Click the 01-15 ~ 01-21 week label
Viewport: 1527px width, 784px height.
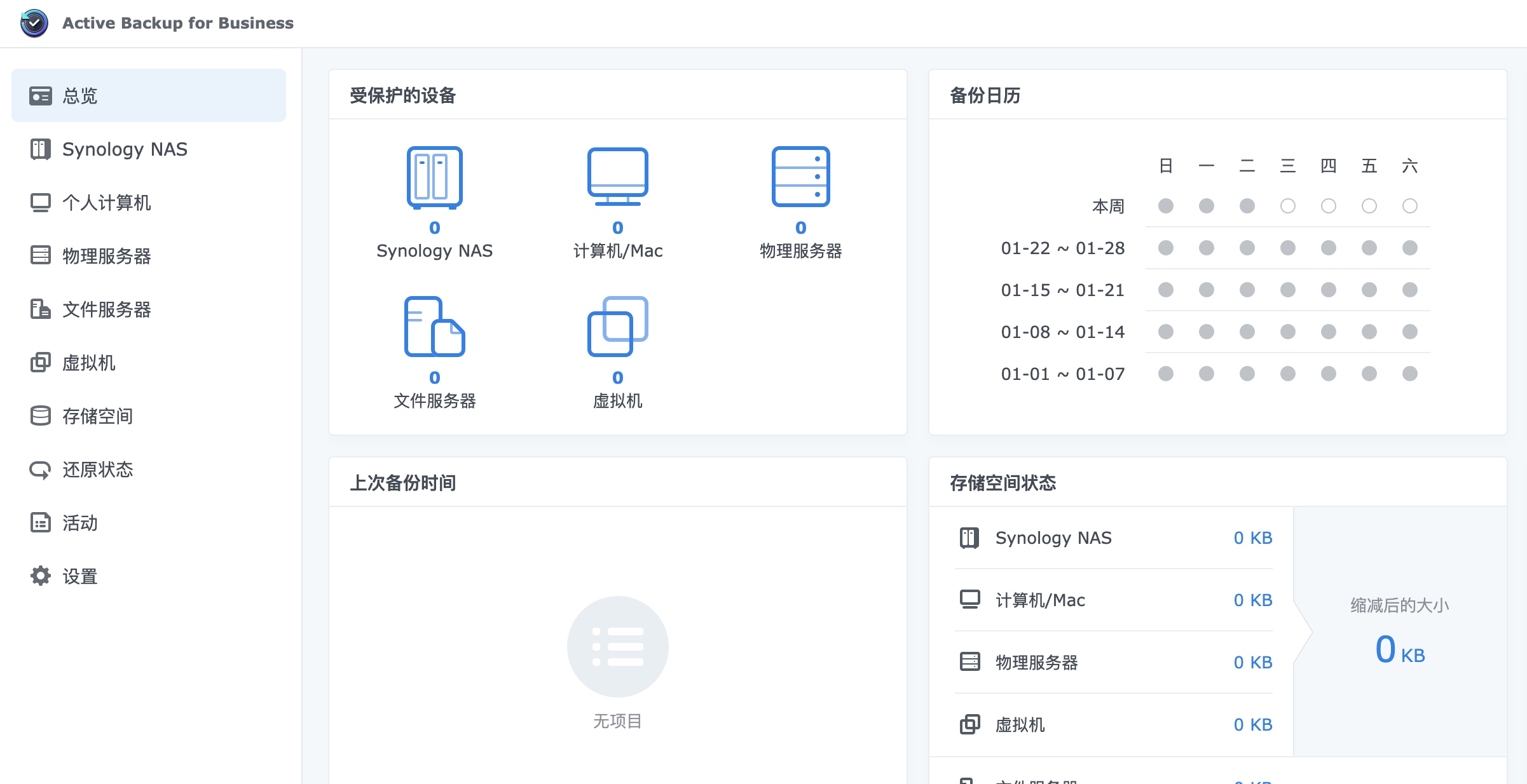1063,290
